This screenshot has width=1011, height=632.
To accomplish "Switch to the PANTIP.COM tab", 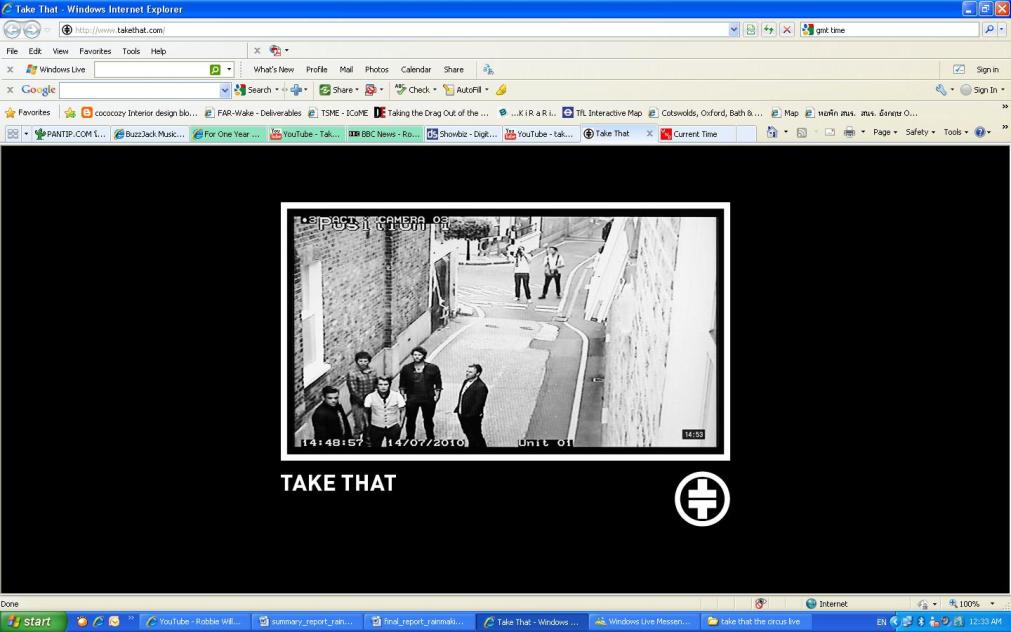I will click(x=70, y=133).
